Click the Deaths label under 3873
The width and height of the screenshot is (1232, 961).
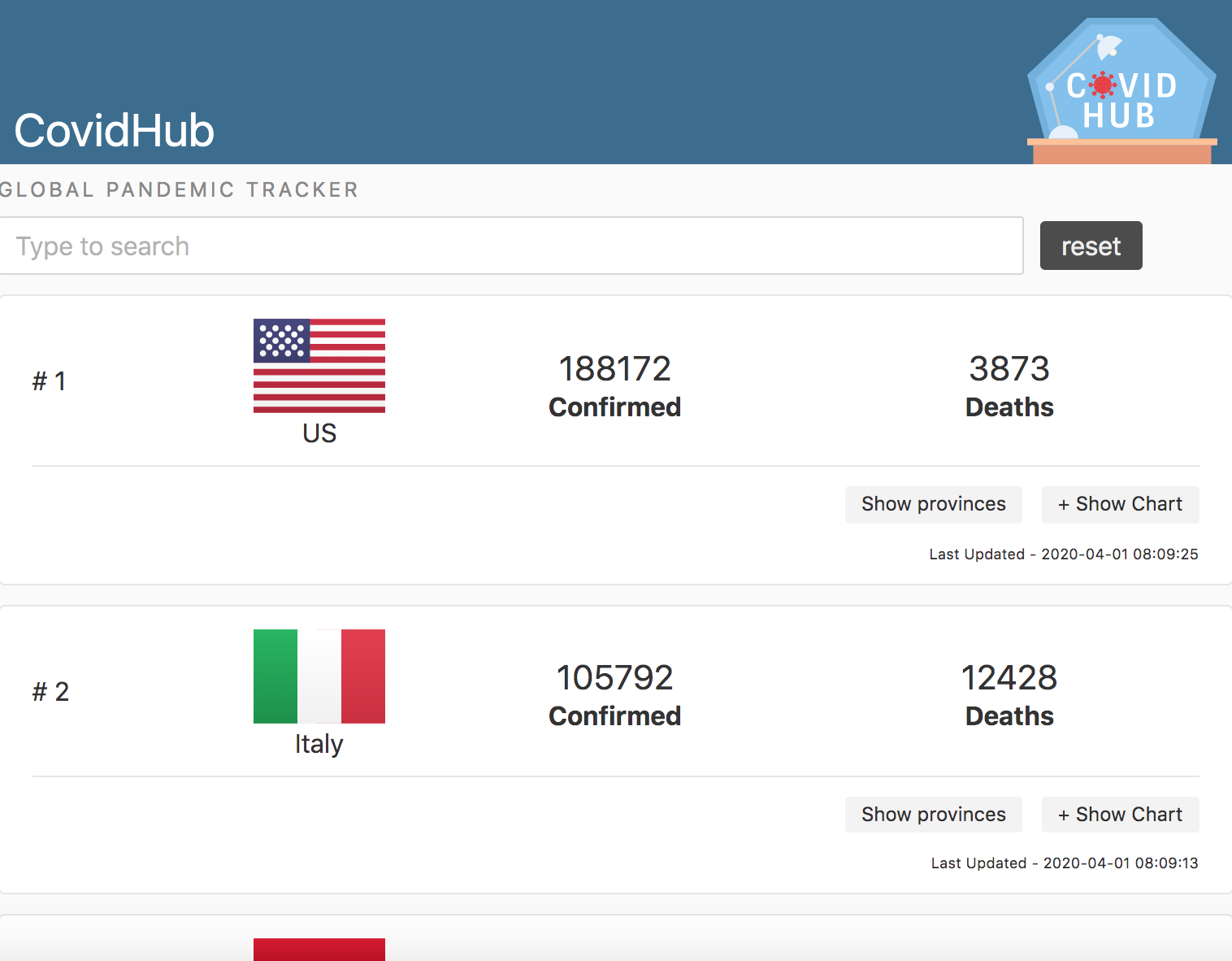[1009, 407]
